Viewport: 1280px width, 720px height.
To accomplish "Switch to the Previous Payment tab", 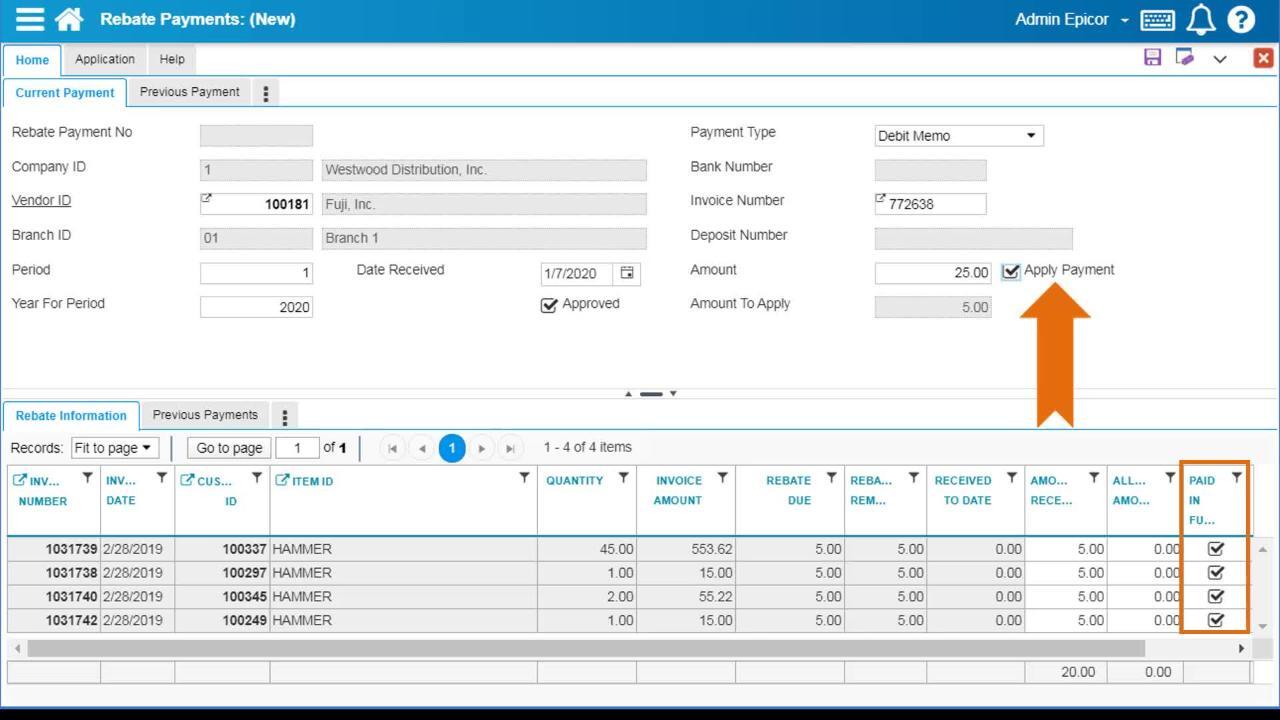I will (x=189, y=92).
